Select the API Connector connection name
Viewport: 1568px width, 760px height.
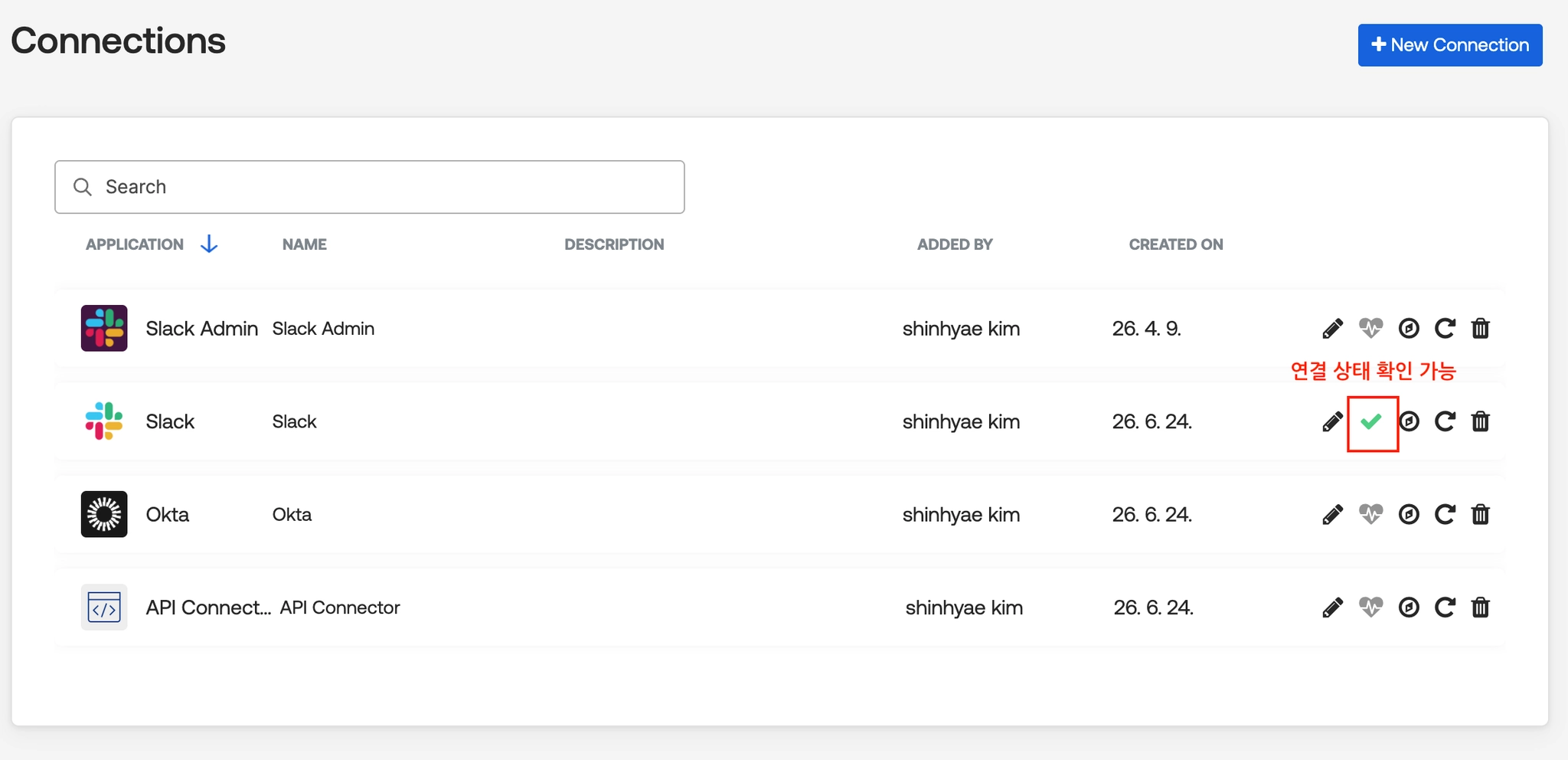340,608
